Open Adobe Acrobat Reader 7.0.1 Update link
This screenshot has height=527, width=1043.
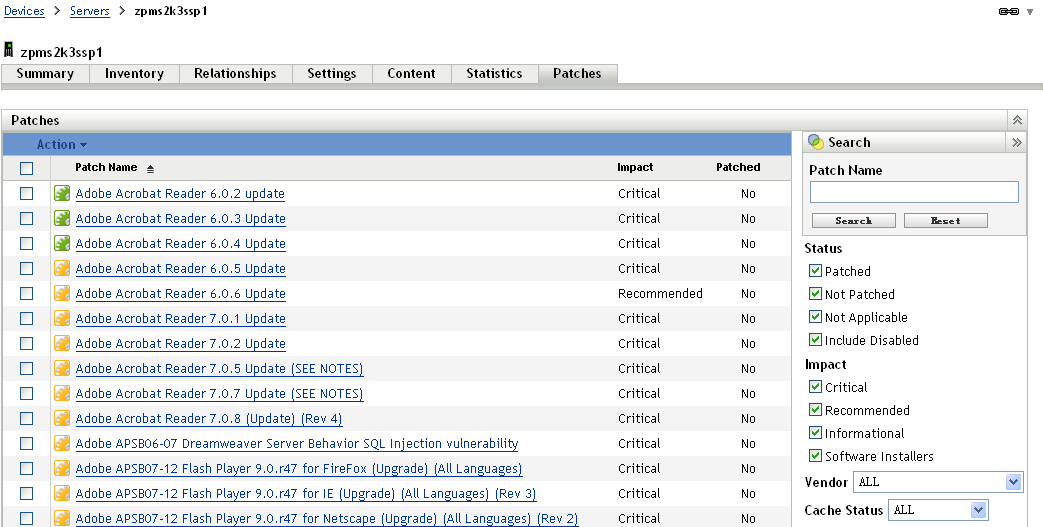180,319
